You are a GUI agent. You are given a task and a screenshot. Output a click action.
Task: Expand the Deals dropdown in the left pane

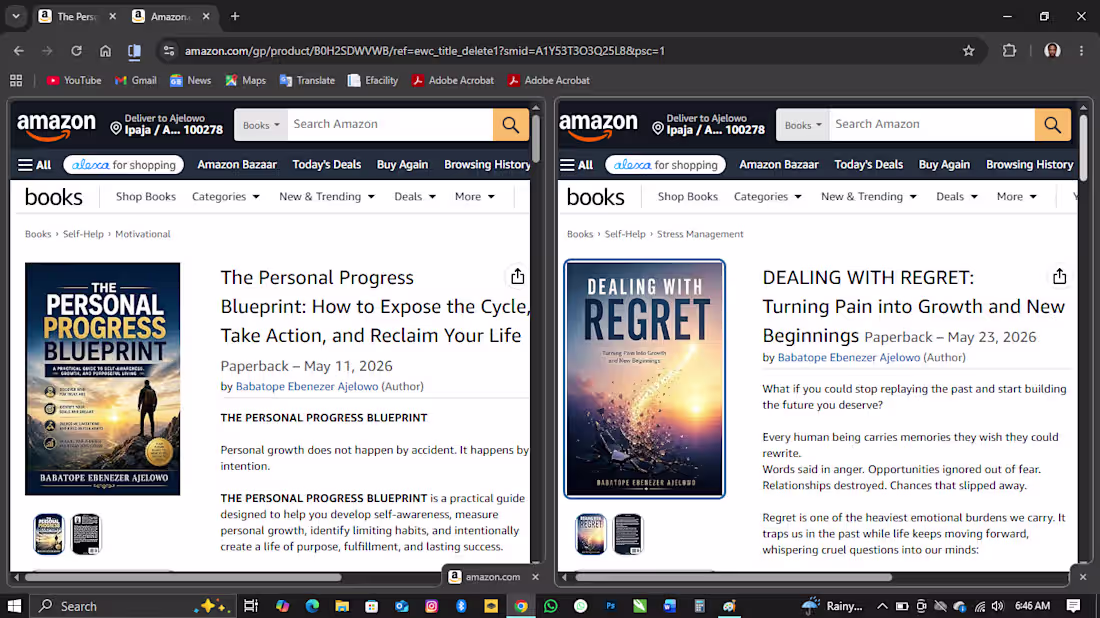[415, 196]
